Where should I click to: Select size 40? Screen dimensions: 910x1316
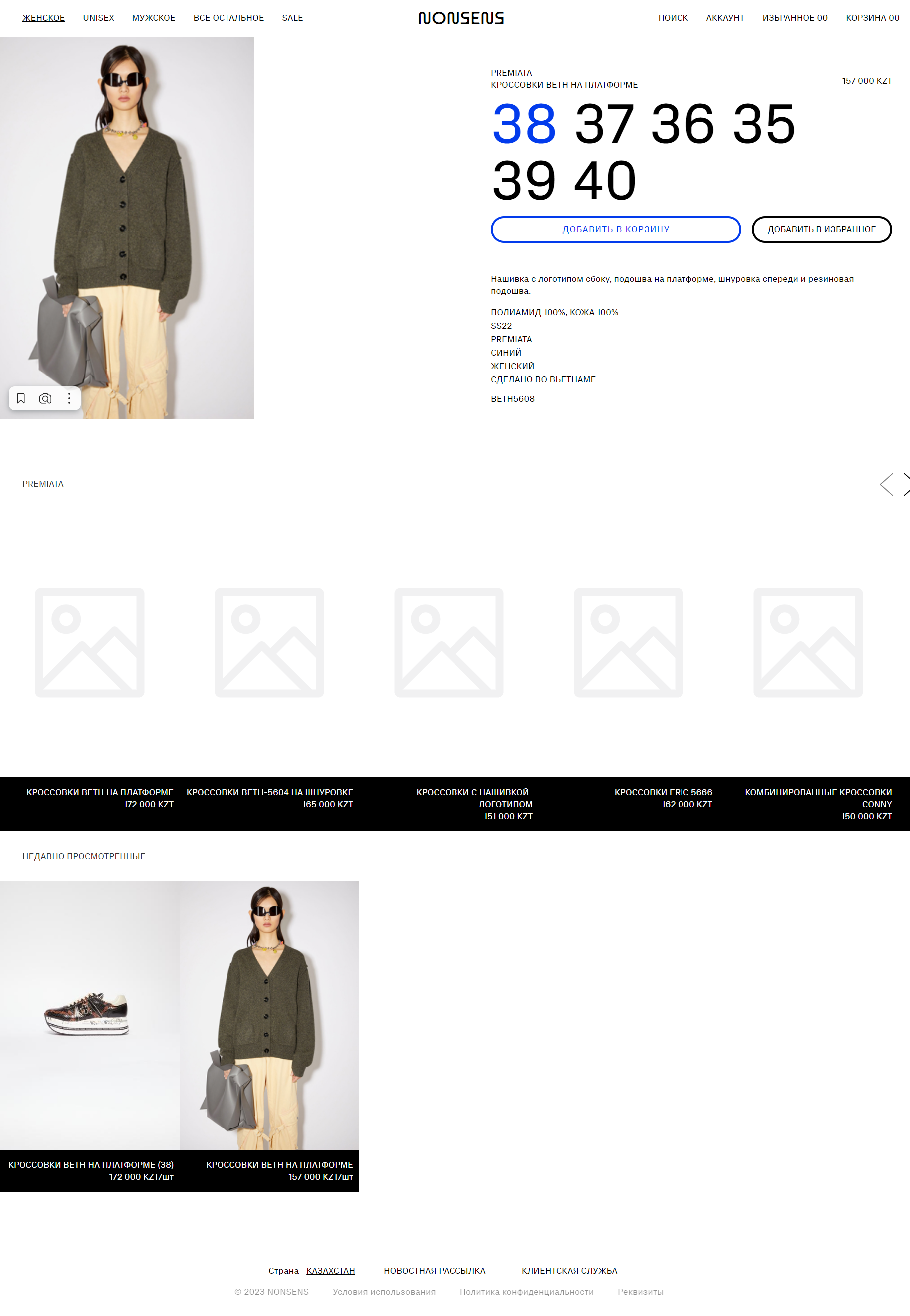[x=605, y=181]
